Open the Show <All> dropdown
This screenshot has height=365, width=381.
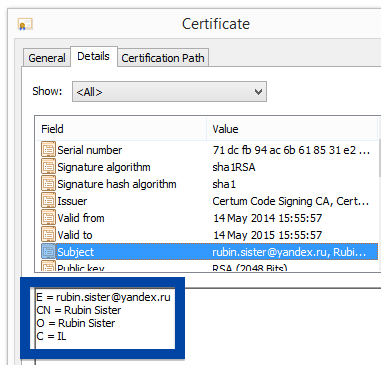coord(169,92)
